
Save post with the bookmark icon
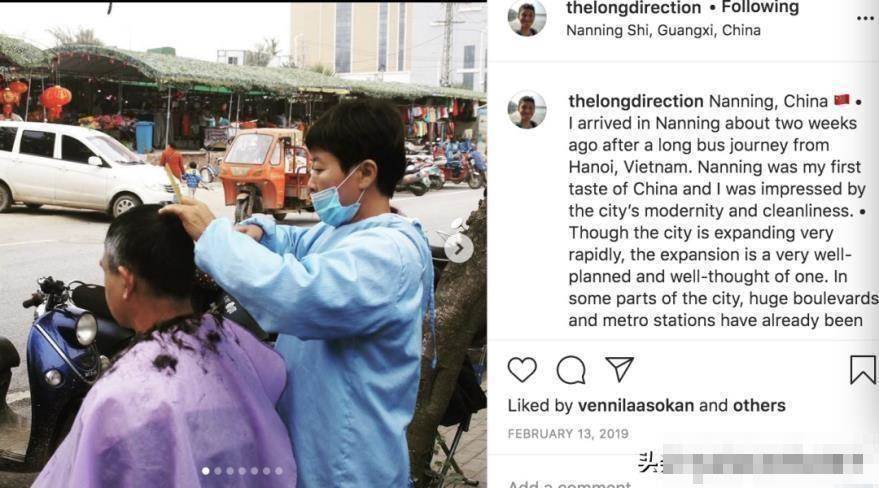coord(862,370)
